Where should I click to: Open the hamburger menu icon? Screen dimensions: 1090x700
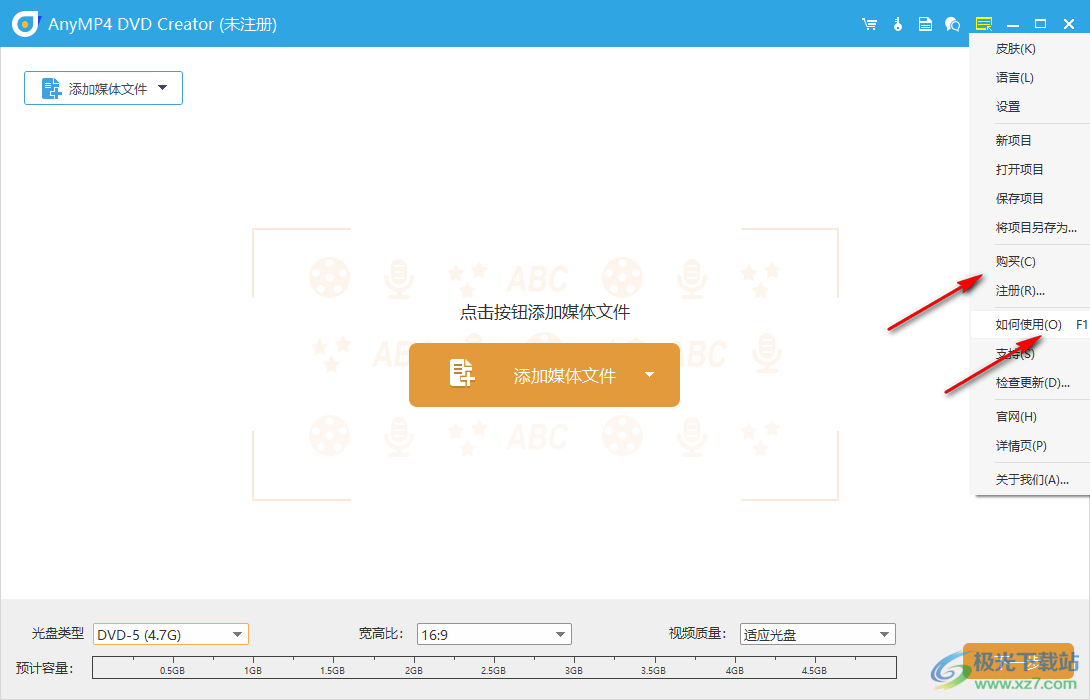[983, 23]
